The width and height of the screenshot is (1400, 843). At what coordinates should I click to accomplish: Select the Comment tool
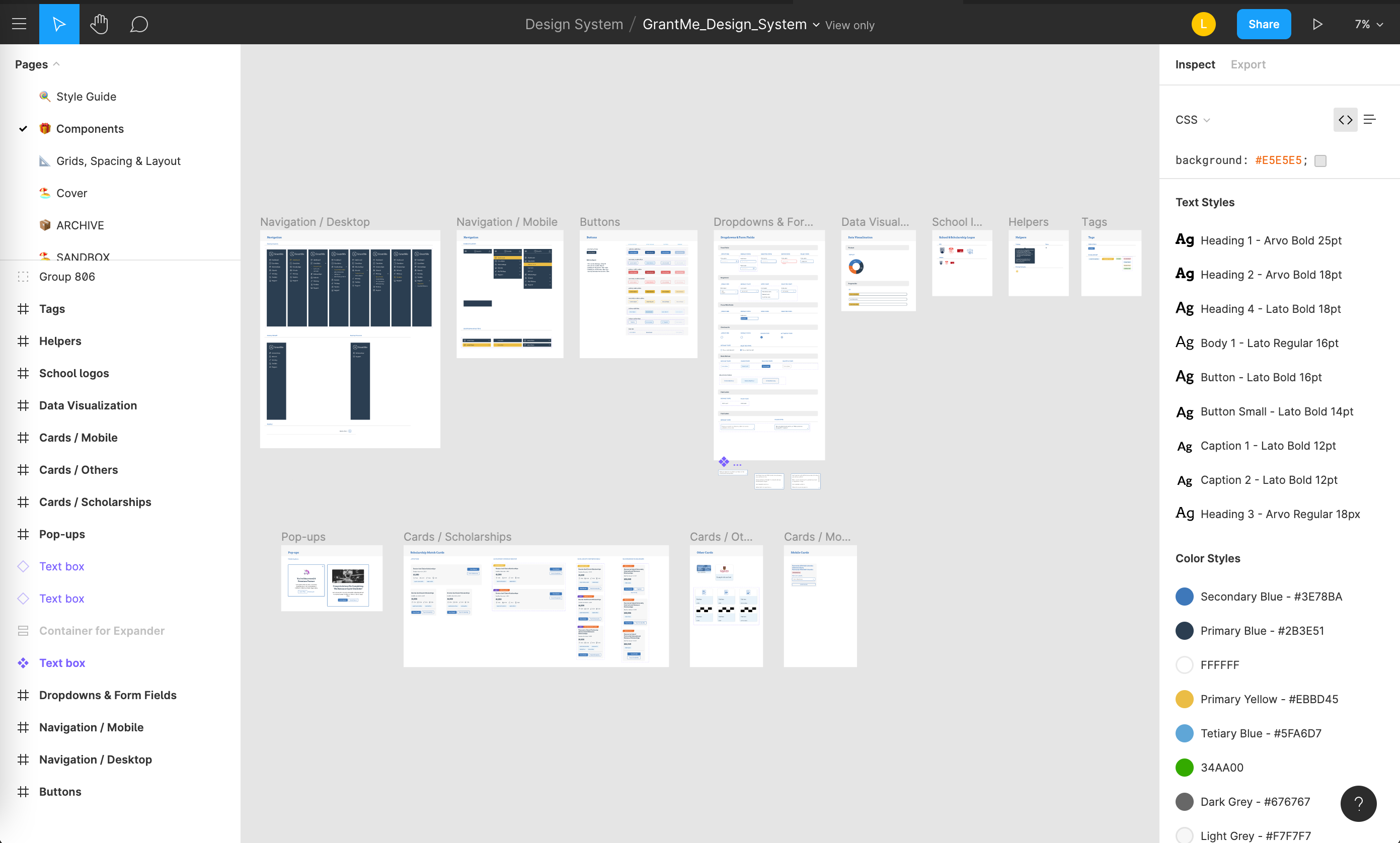click(138, 24)
